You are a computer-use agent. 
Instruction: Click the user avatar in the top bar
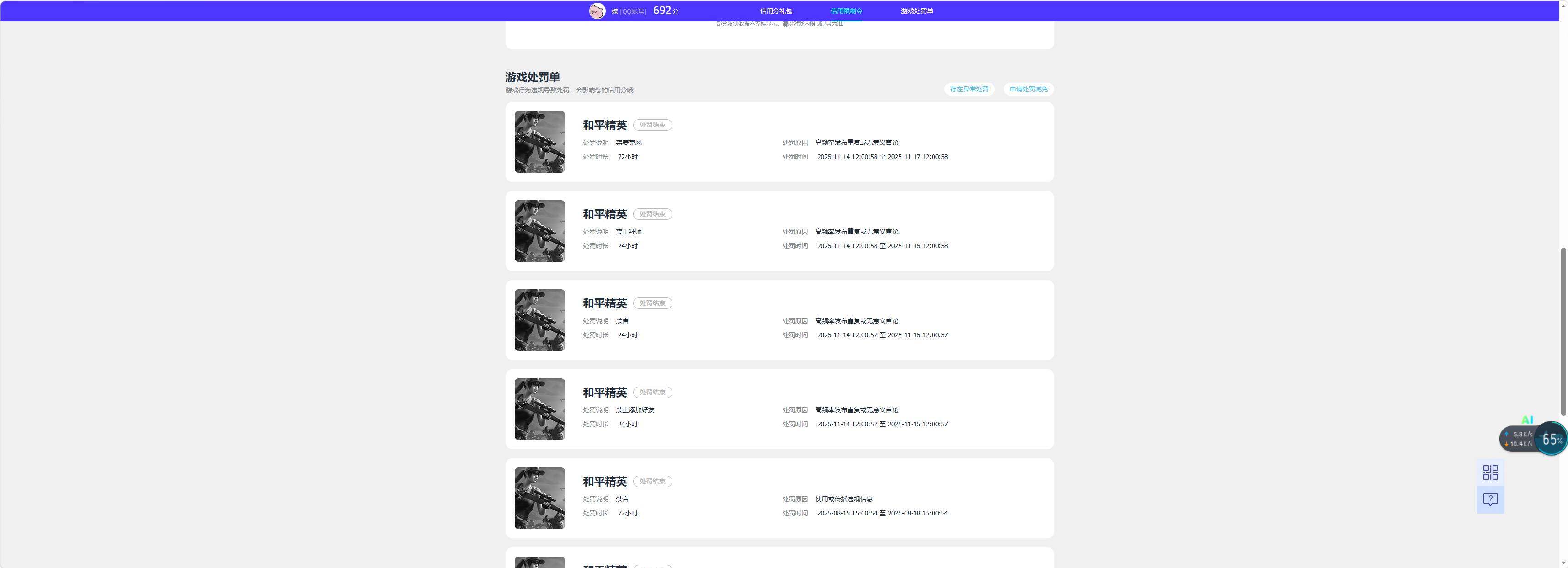point(597,11)
